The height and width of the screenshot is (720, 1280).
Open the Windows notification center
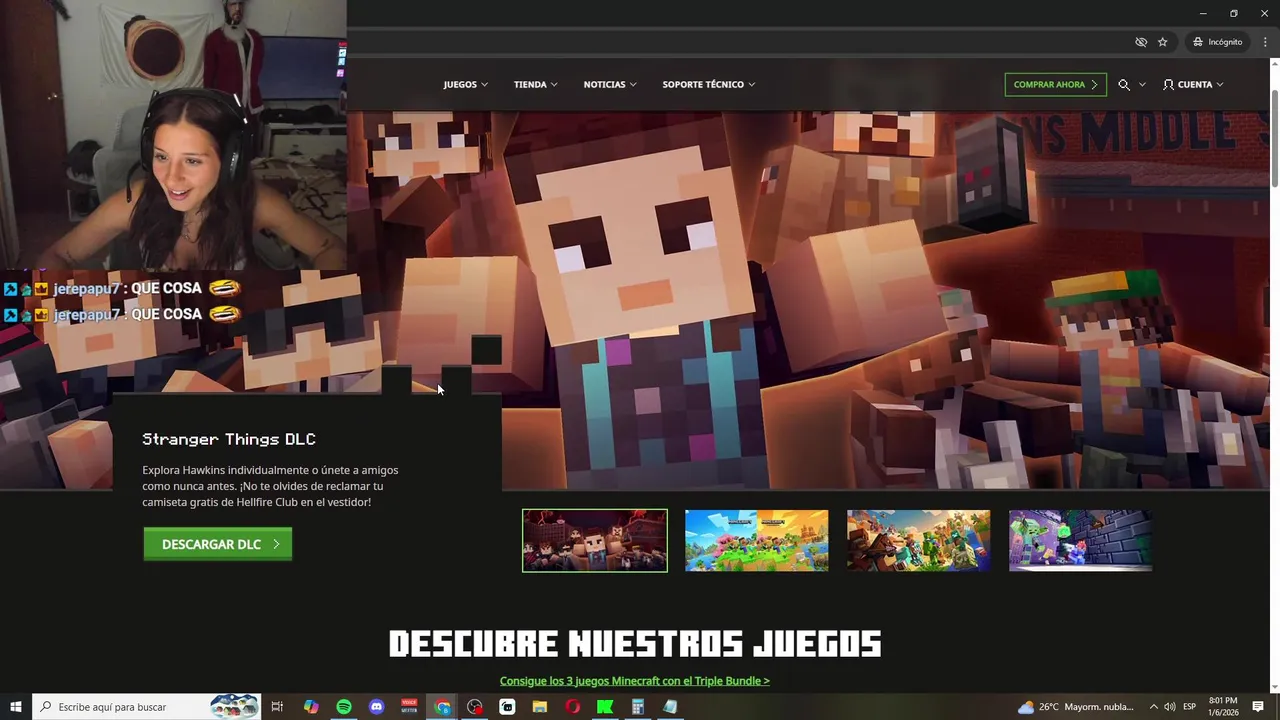(1258, 707)
